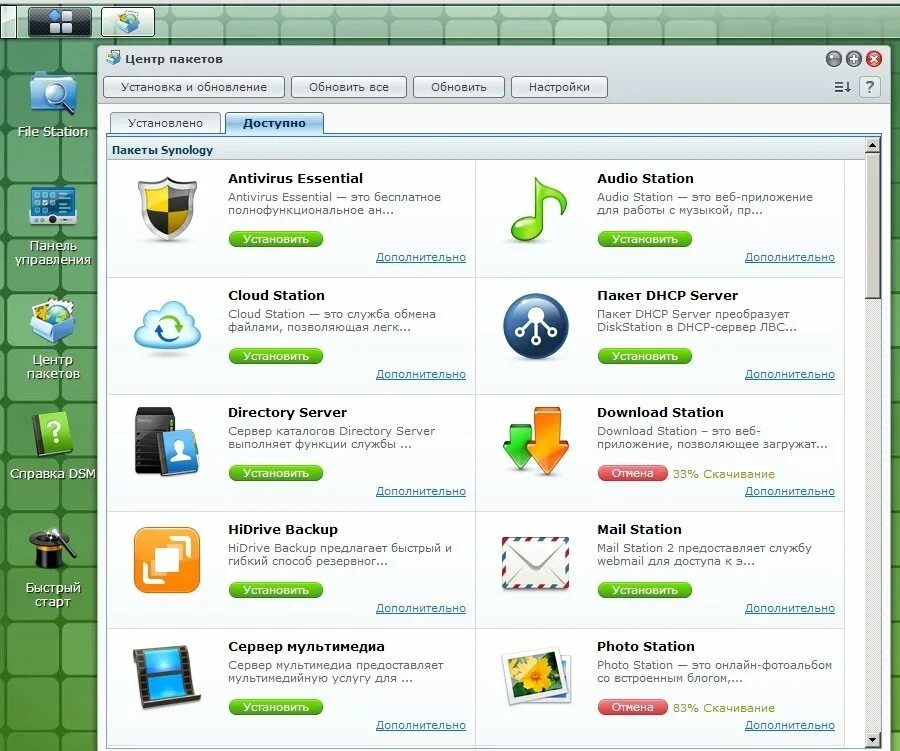Open Дополнительно link for Photo Station

coord(790,726)
